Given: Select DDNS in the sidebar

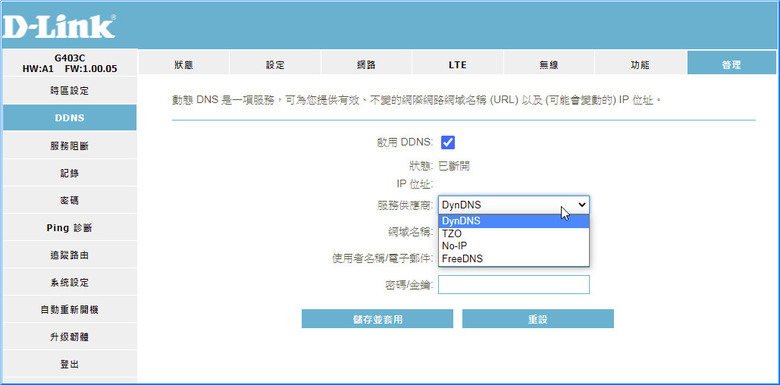Looking at the screenshot, I should click(70, 118).
